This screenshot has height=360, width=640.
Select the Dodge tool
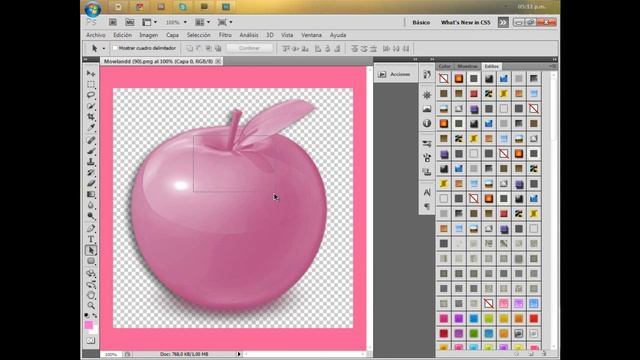click(91, 216)
